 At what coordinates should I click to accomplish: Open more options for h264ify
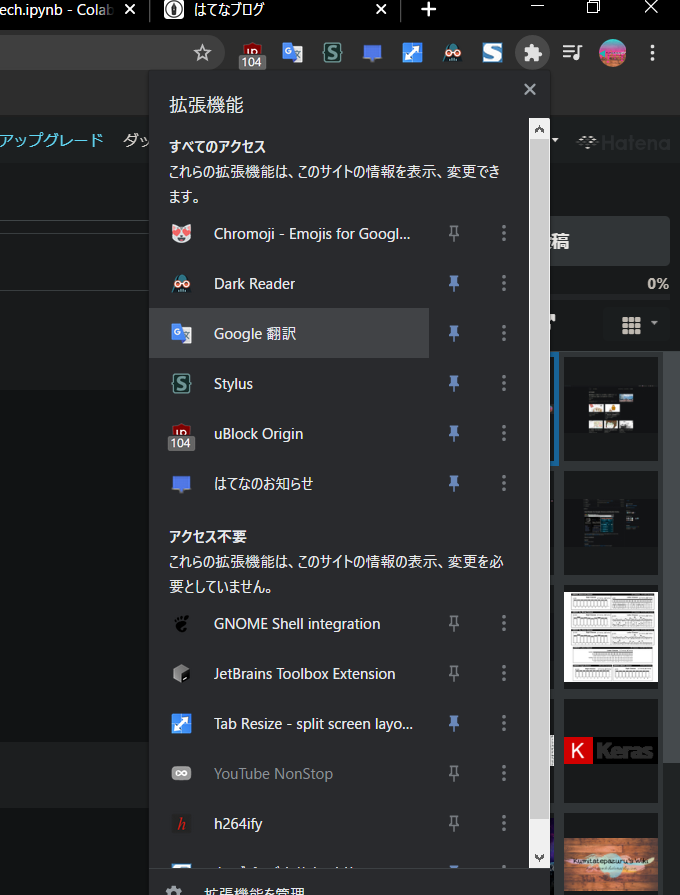(504, 823)
